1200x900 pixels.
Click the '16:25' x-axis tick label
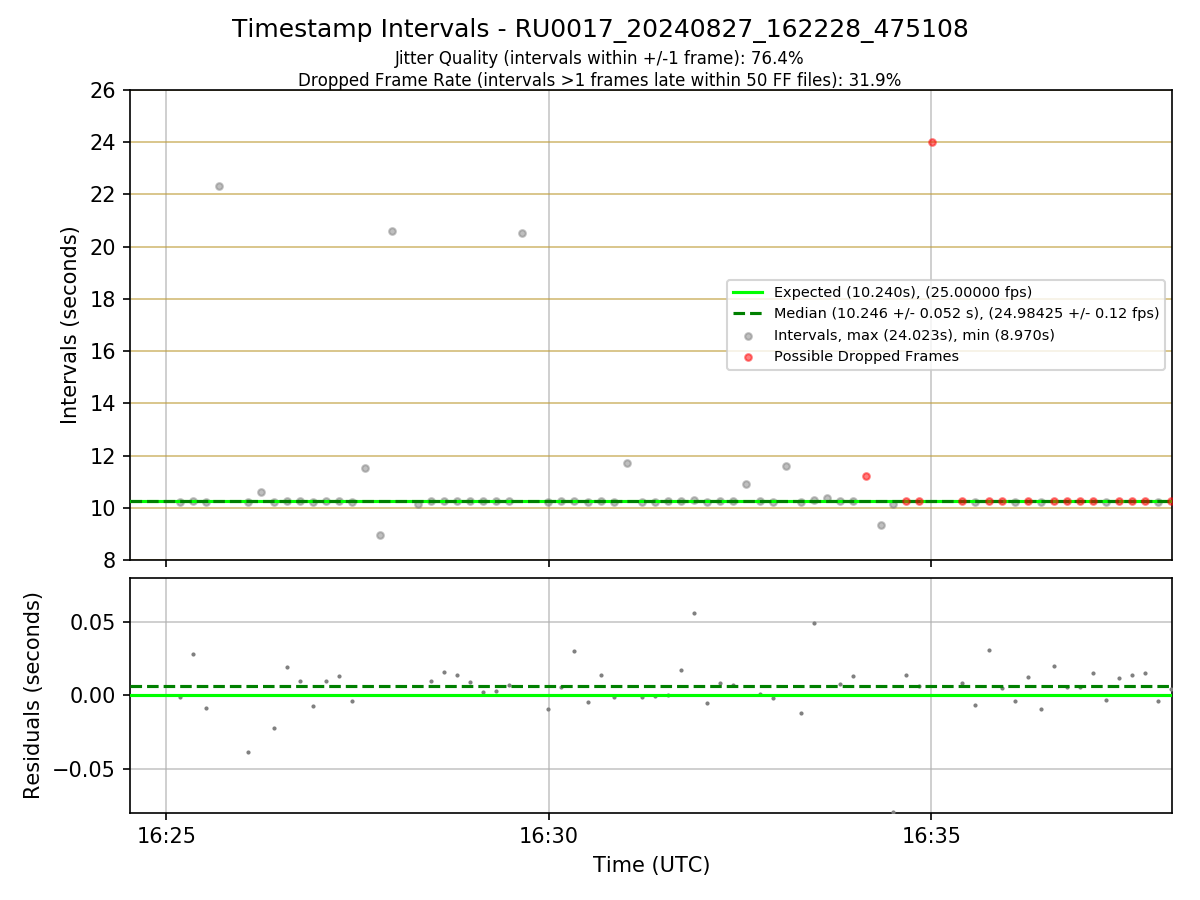tap(166, 835)
